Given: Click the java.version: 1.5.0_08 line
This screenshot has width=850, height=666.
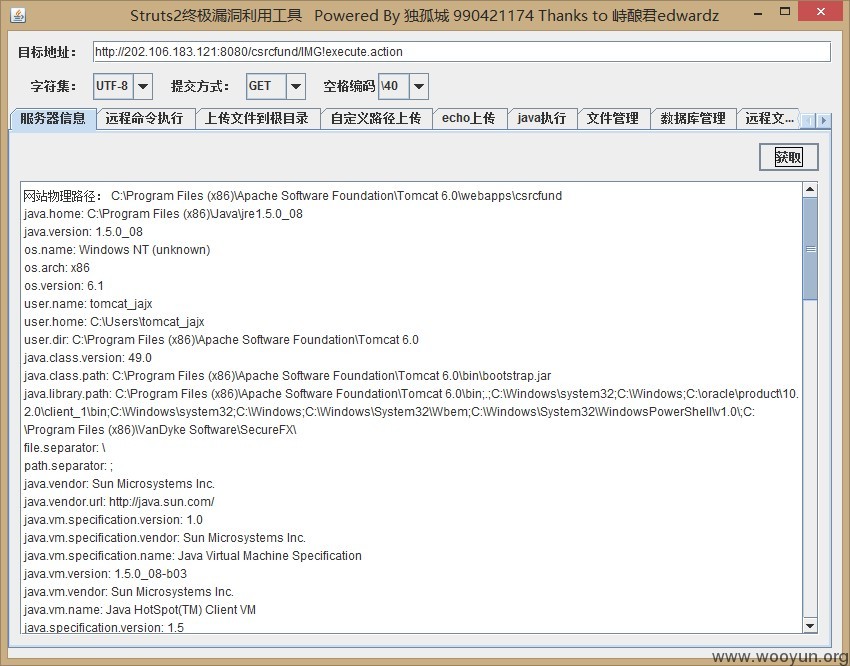Looking at the screenshot, I should click(83, 232).
